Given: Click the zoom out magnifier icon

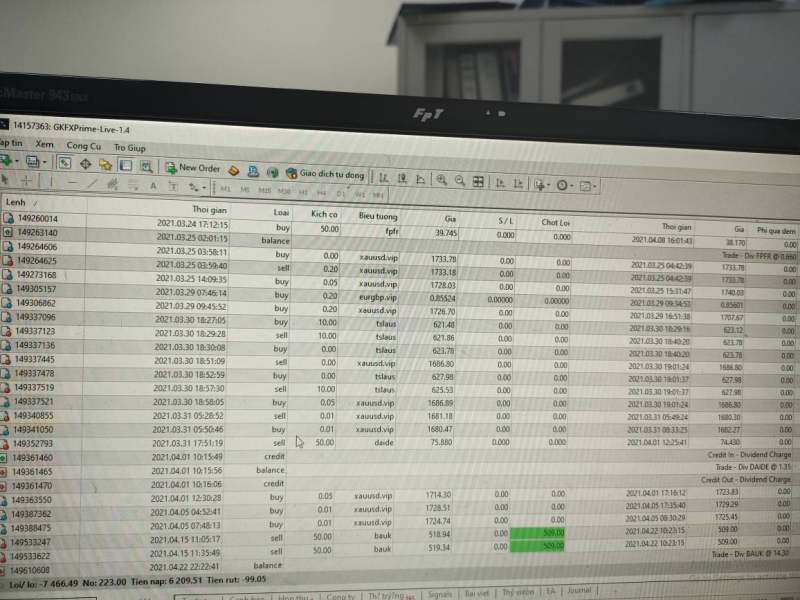Looking at the screenshot, I should coord(460,181).
